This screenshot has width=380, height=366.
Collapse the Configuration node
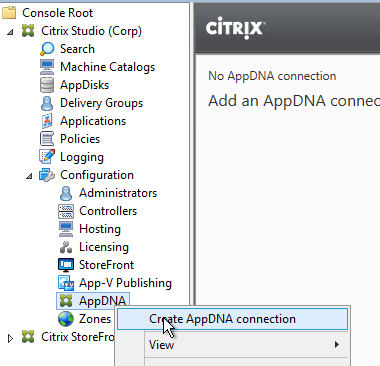pos(29,176)
